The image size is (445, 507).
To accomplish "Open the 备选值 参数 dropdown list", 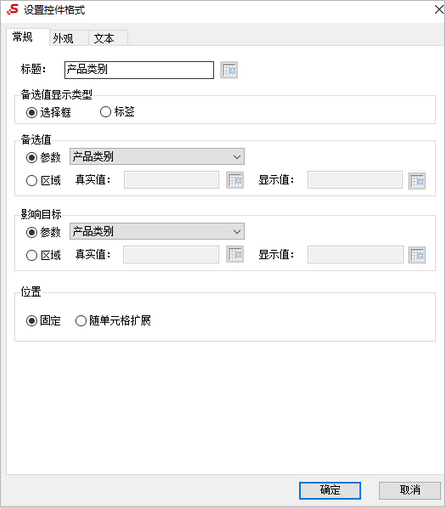I will point(157,157).
